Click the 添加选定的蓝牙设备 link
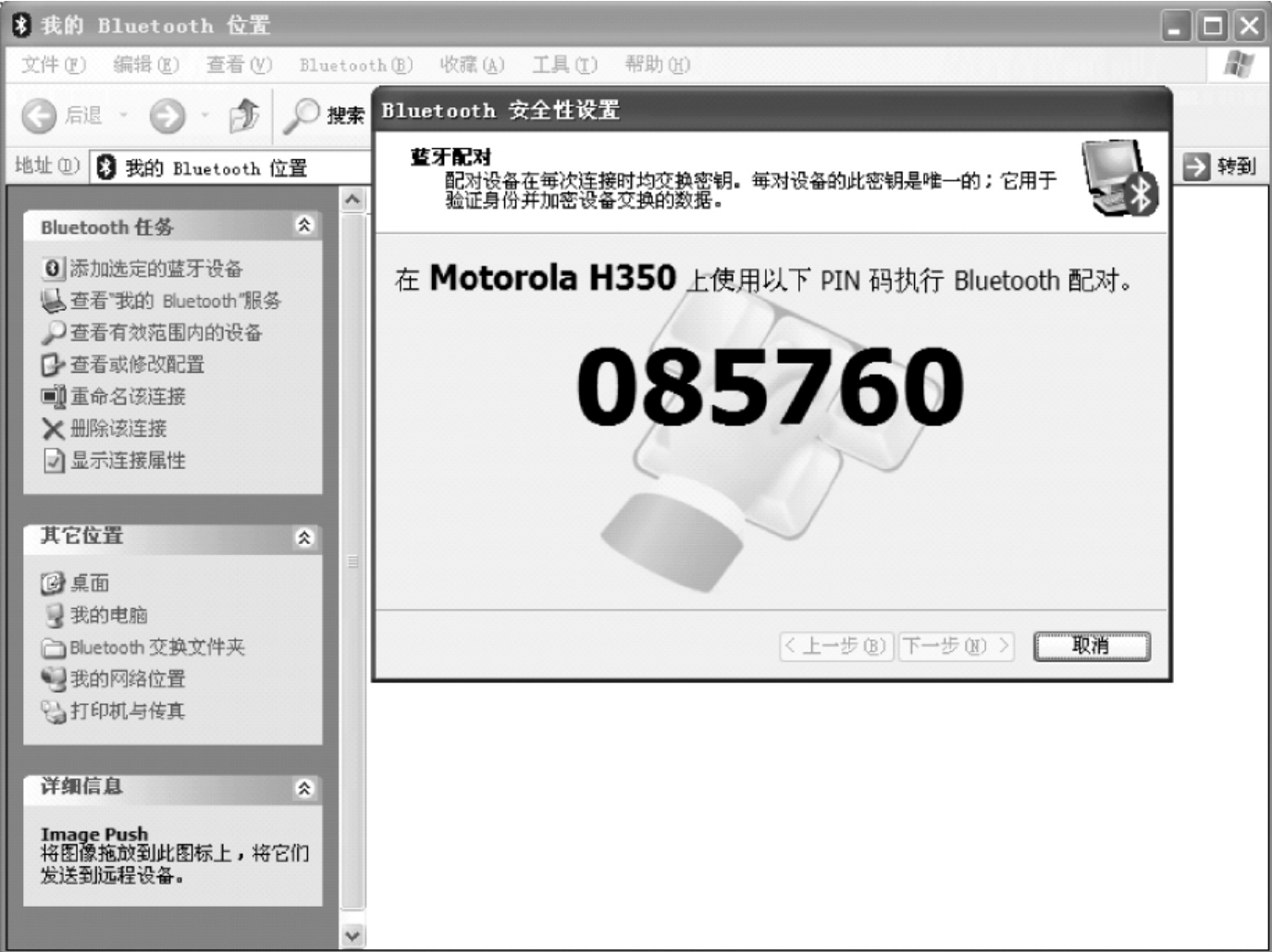 pyautogui.click(x=156, y=268)
